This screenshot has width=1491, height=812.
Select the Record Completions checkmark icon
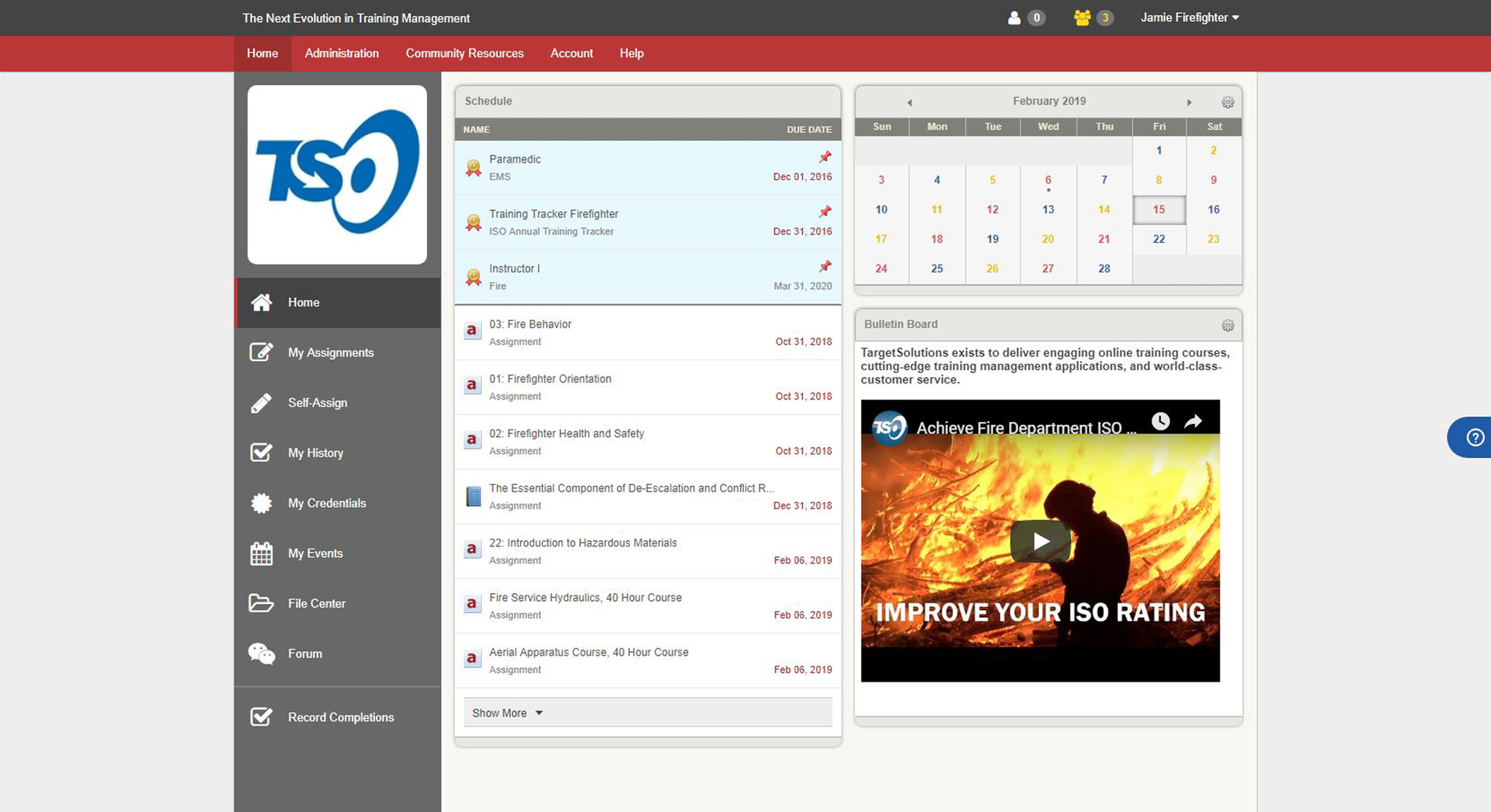point(261,717)
